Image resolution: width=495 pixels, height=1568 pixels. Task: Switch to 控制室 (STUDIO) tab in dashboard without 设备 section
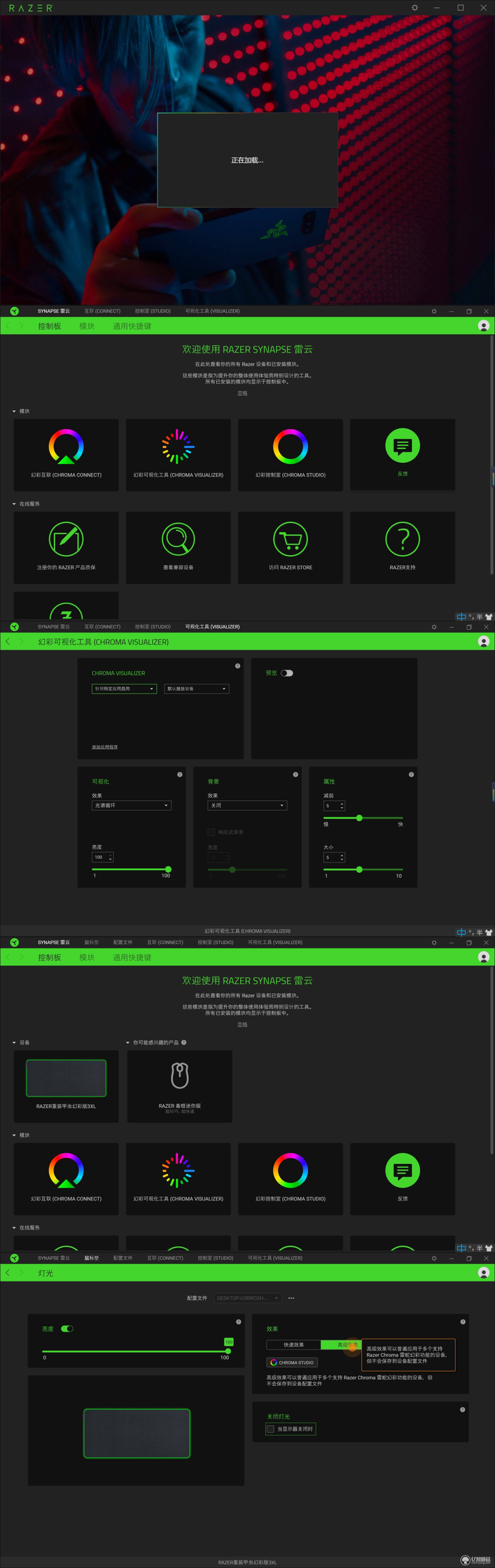pyautogui.click(x=153, y=311)
